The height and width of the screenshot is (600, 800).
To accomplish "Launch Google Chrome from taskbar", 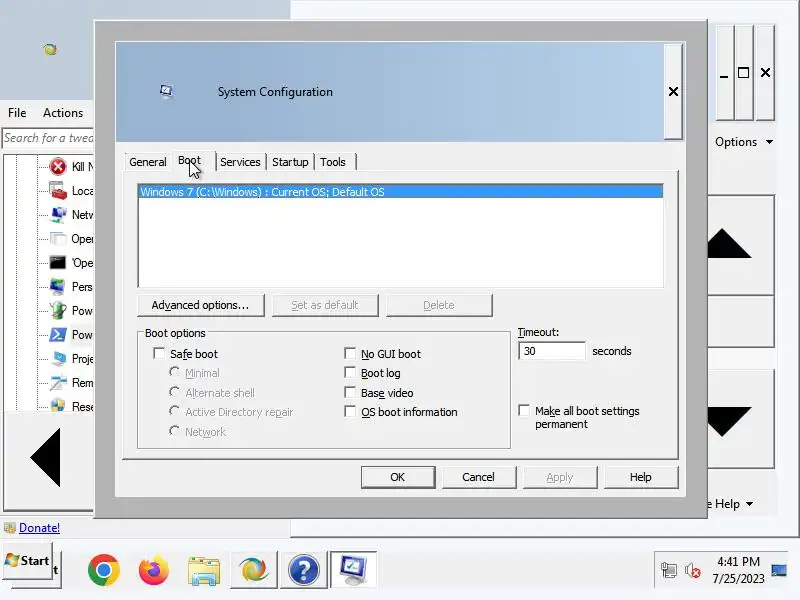I will pyautogui.click(x=104, y=569).
